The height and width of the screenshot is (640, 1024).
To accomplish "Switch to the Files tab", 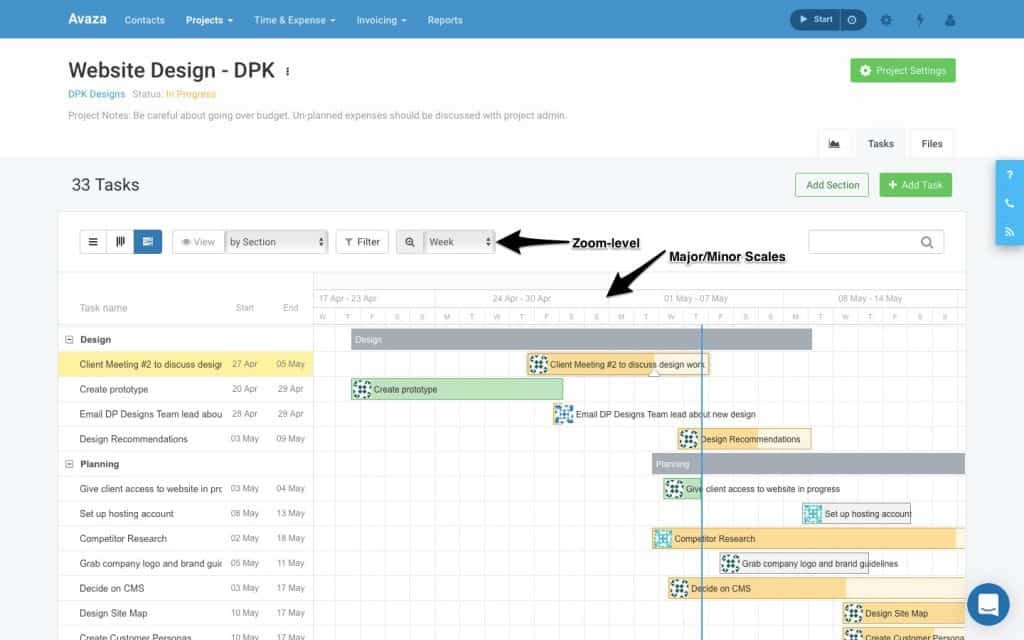I will point(931,143).
